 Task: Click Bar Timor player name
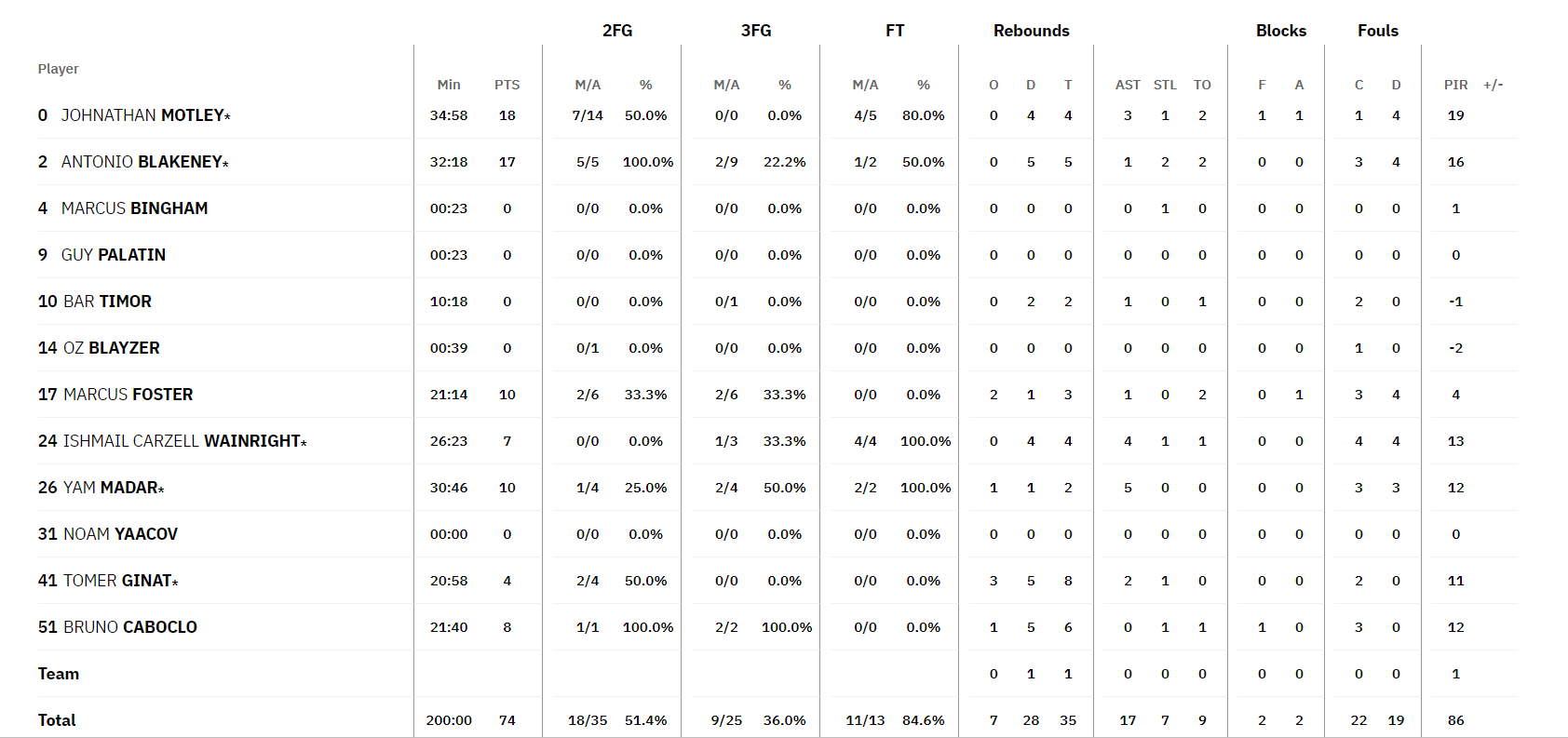[x=106, y=302]
